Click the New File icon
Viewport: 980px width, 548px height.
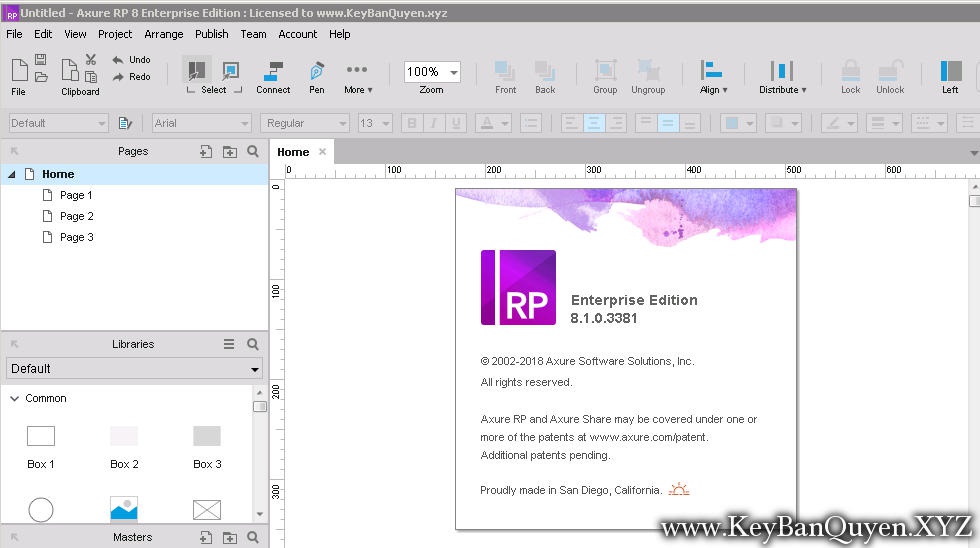(19, 69)
